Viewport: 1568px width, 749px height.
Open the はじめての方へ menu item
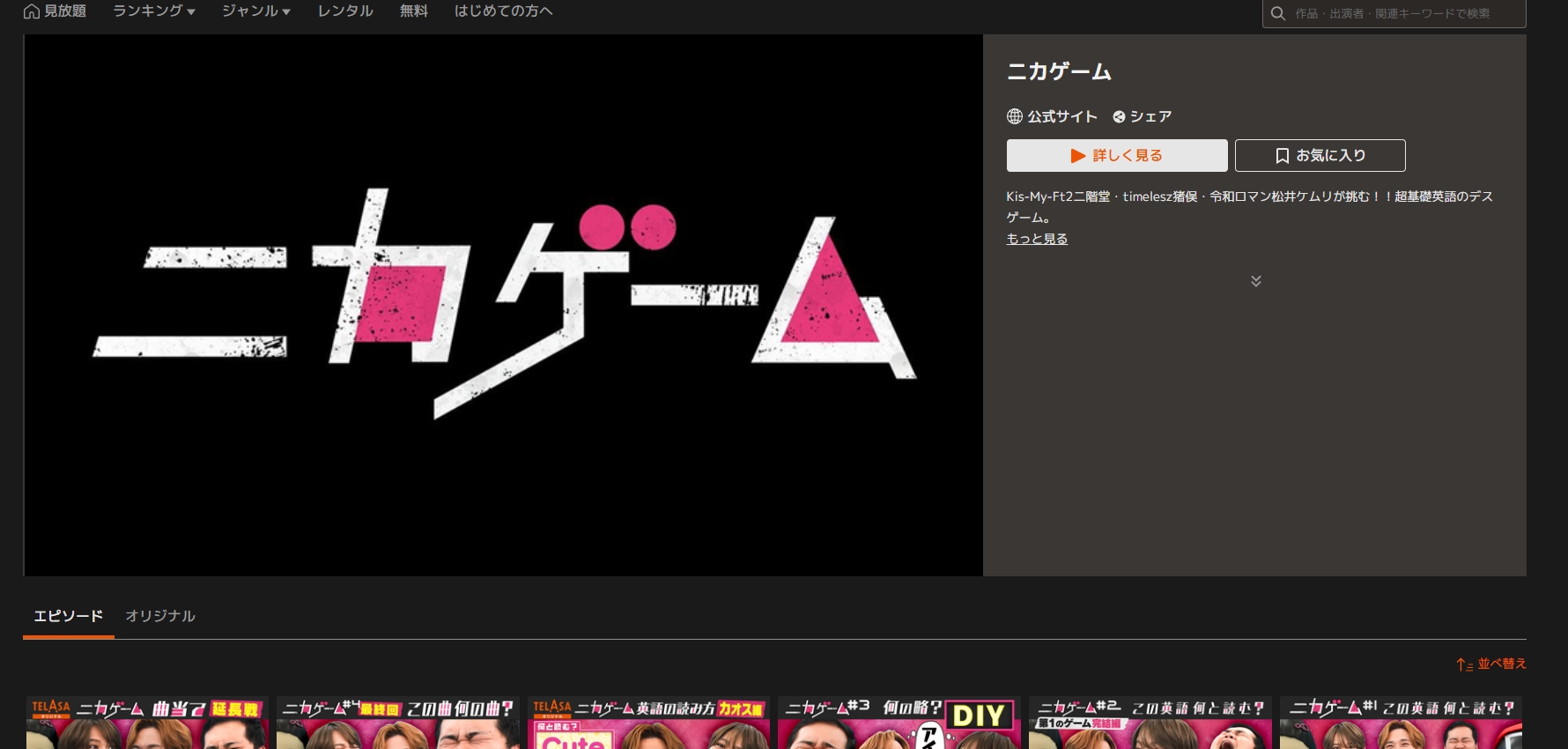(504, 11)
